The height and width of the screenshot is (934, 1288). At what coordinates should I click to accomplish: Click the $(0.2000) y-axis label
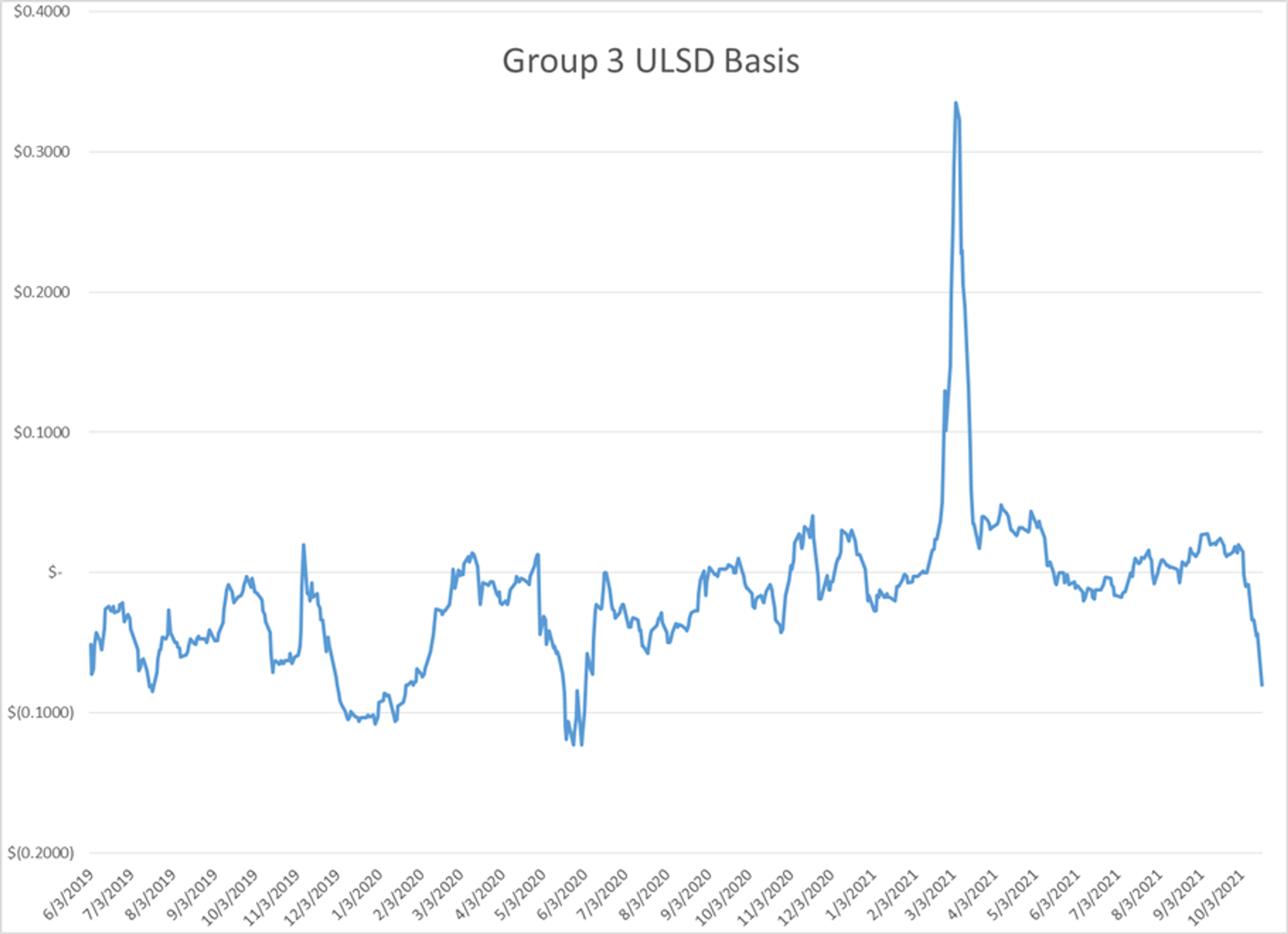(40, 852)
